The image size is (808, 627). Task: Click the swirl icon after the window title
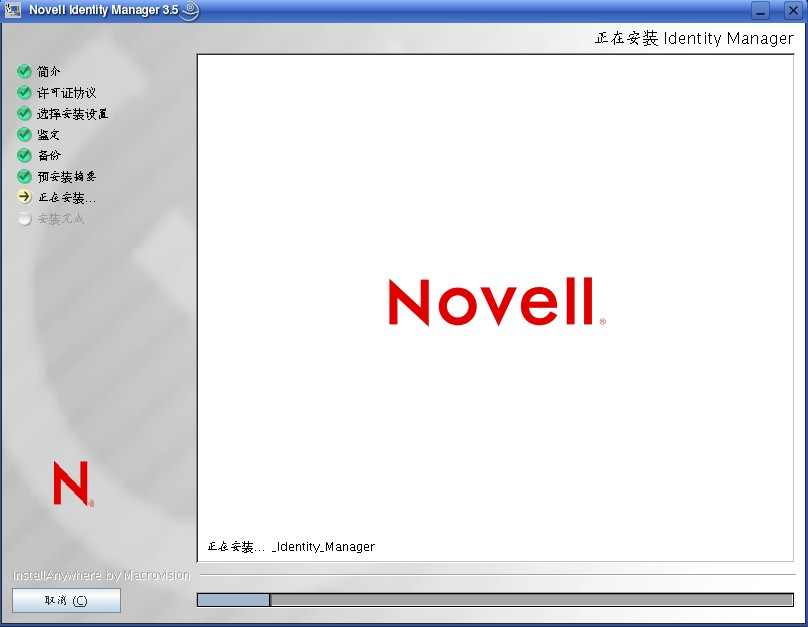(x=190, y=11)
